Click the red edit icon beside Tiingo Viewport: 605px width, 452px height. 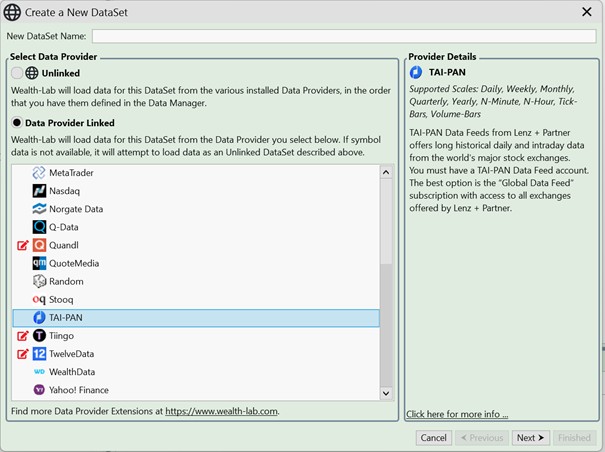pyautogui.click(x=23, y=336)
